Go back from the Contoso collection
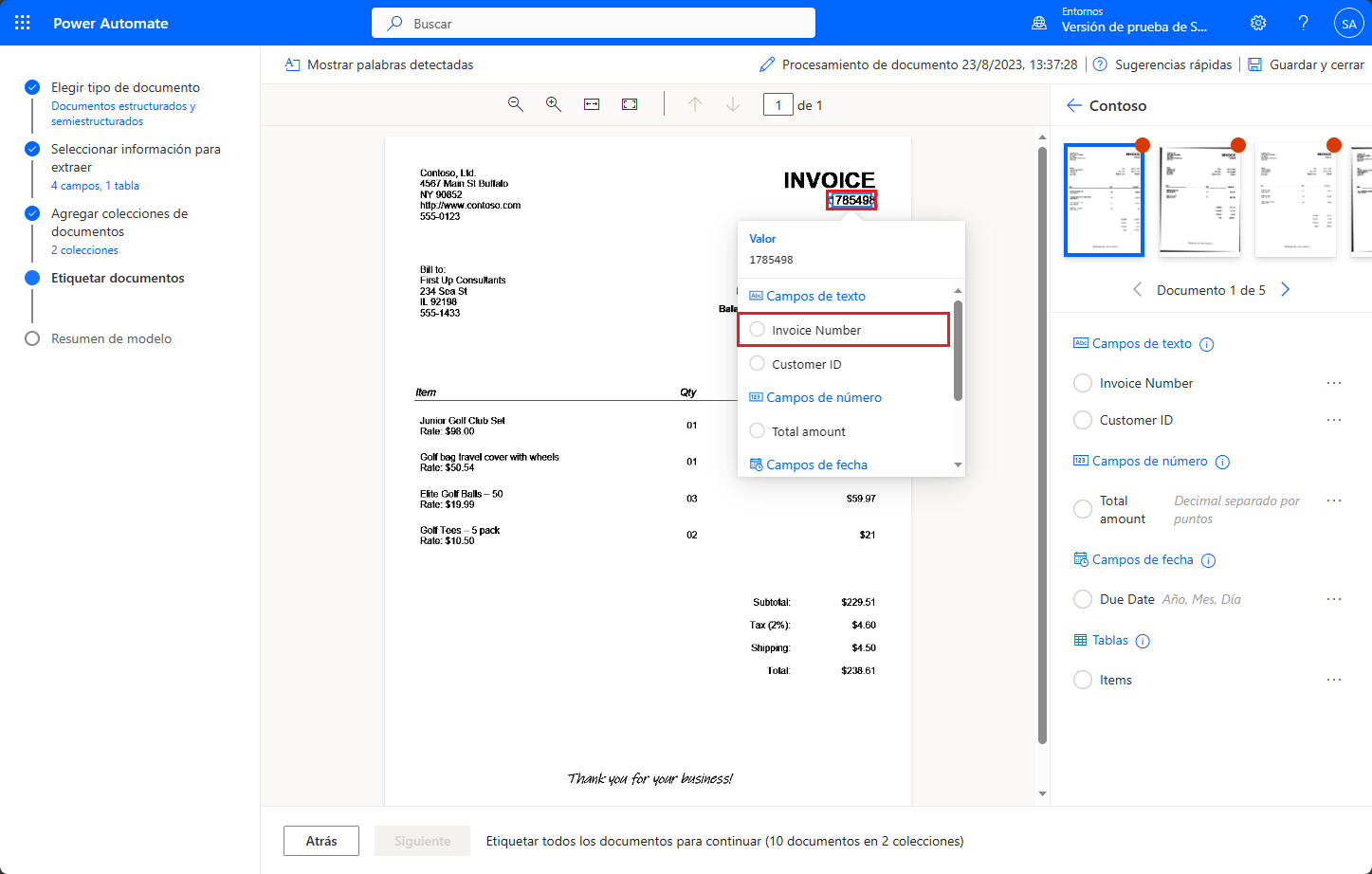This screenshot has width=1372, height=874. 1074,105
